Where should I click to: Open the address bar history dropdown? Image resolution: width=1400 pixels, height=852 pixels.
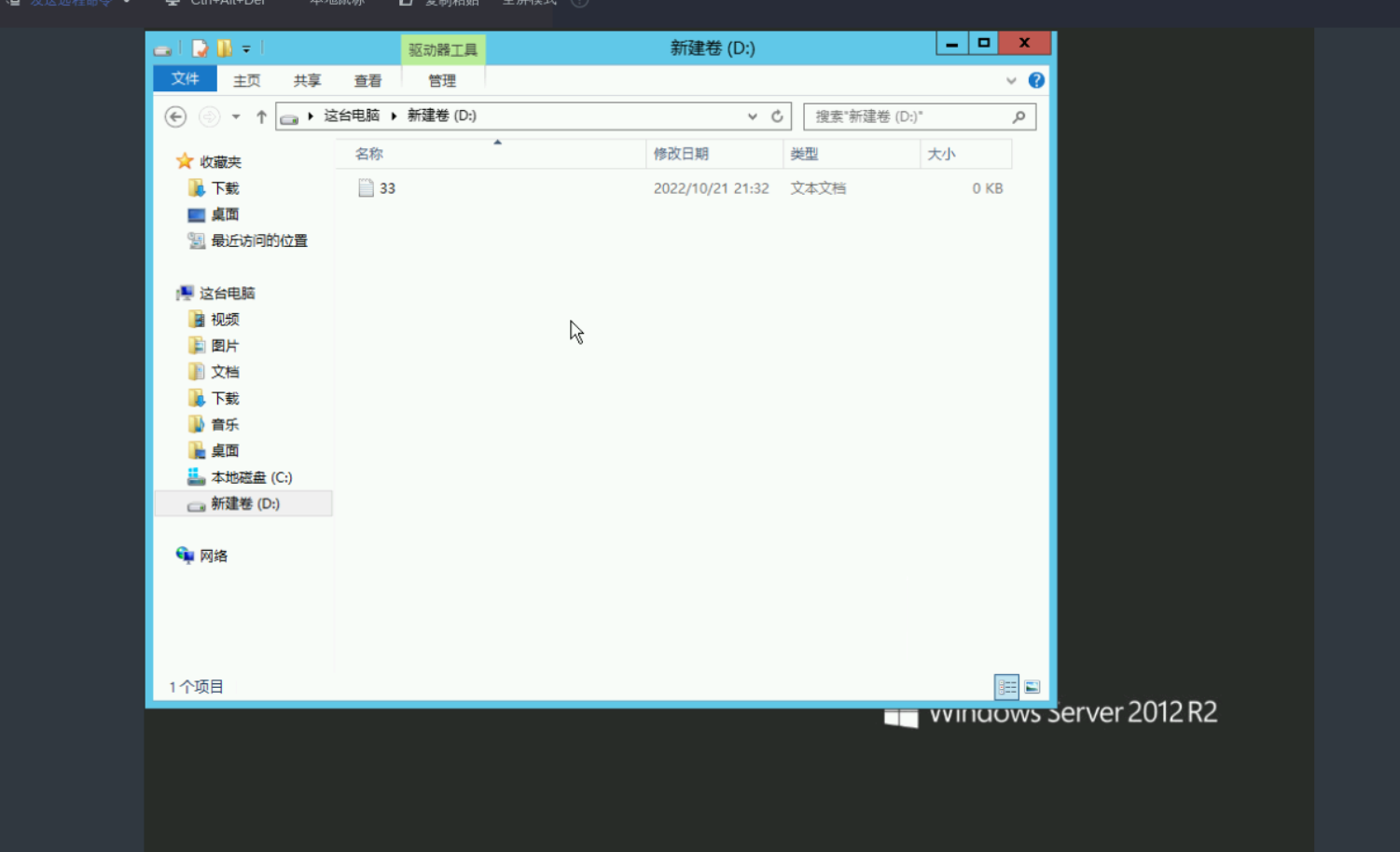(753, 117)
